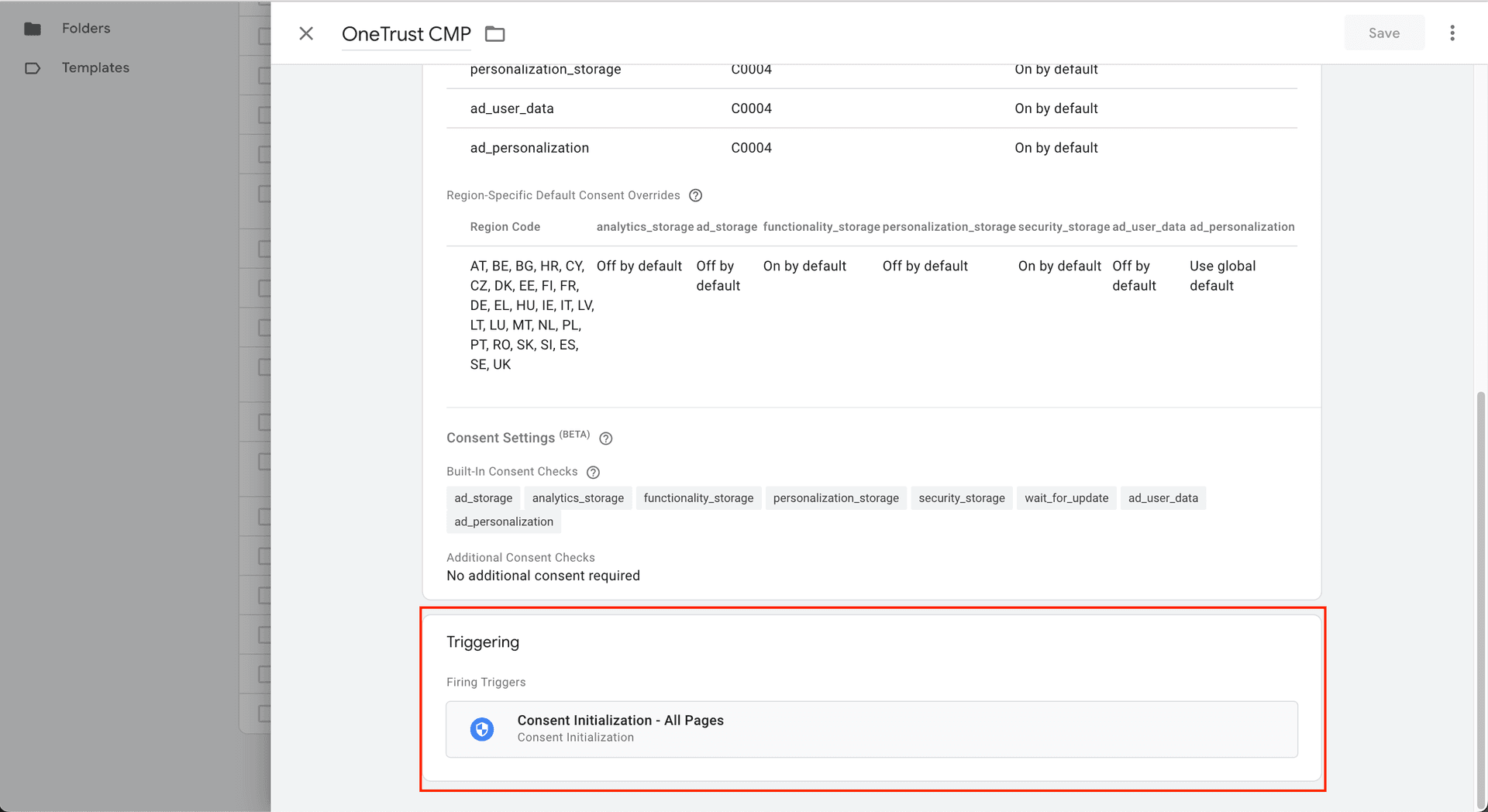Click the ad_storage consent chip
Image resolution: width=1488 pixels, height=812 pixels.
(483, 498)
